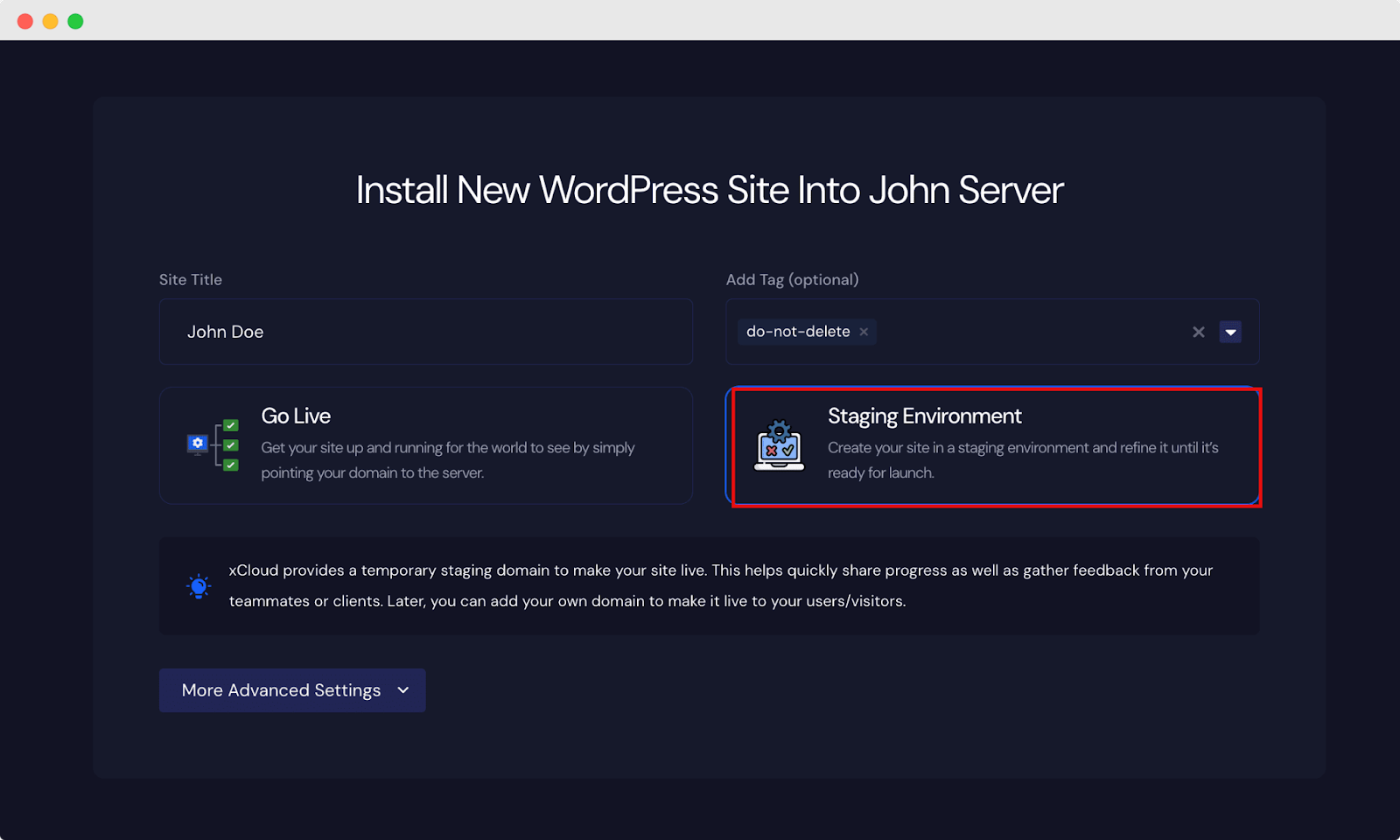Click the gear monitor in the Go Live illustration
The image size is (1400, 840).
click(x=196, y=444)
